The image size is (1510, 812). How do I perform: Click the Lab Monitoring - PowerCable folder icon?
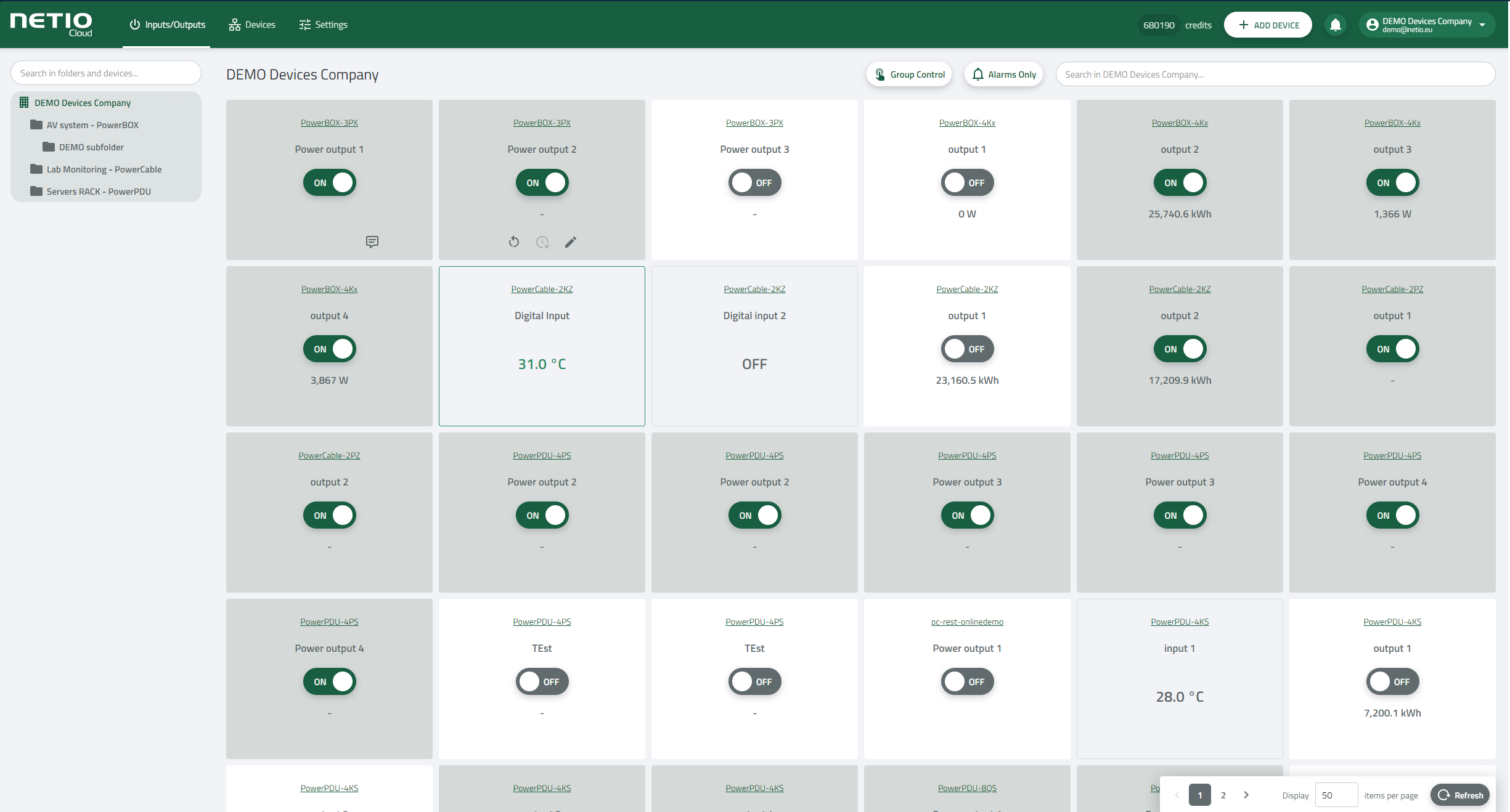click(x=36, y=169)
